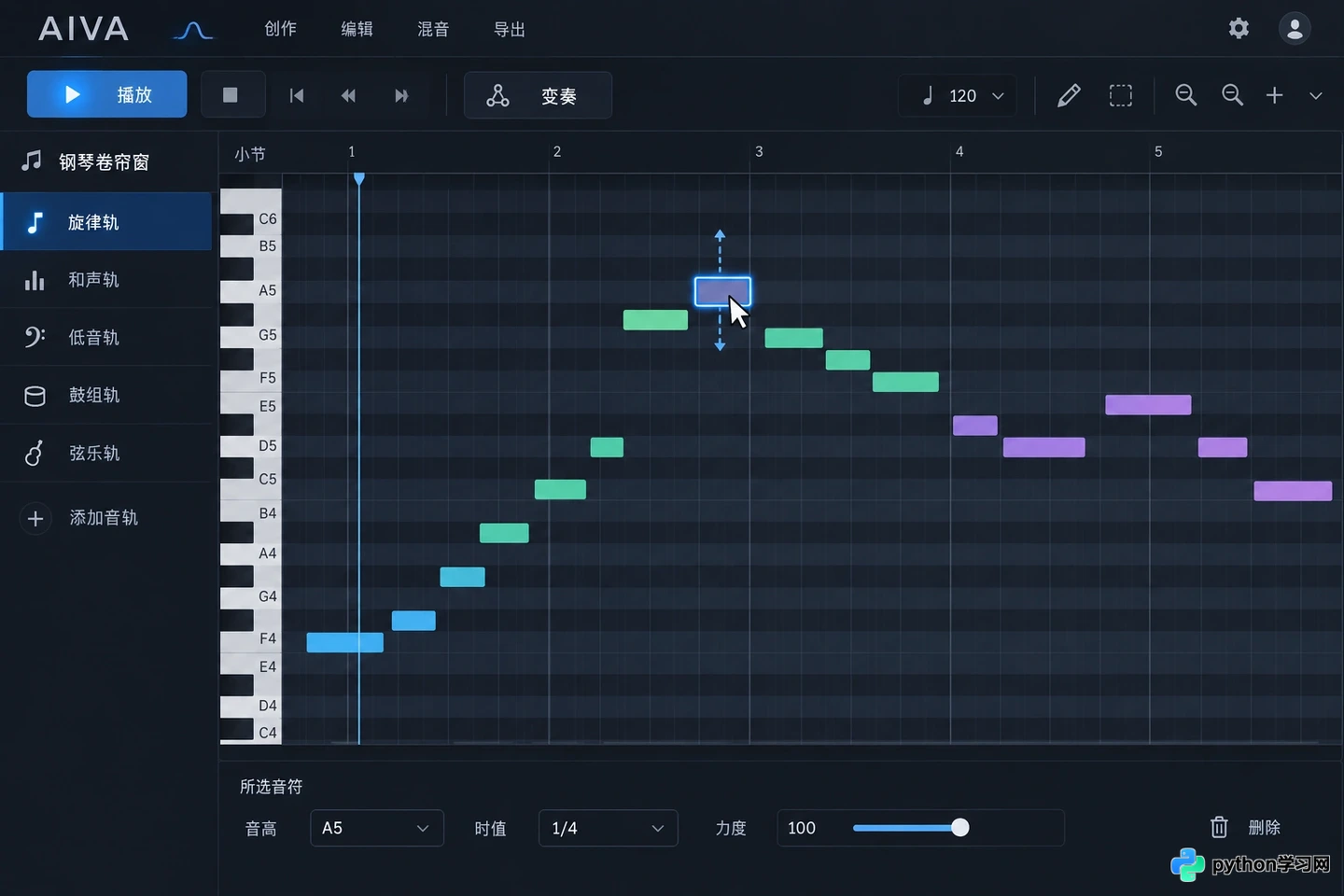The width and height of the screenshot is (1344, 896).
Task: Skip to start of the track
Action: coord(297,95)
